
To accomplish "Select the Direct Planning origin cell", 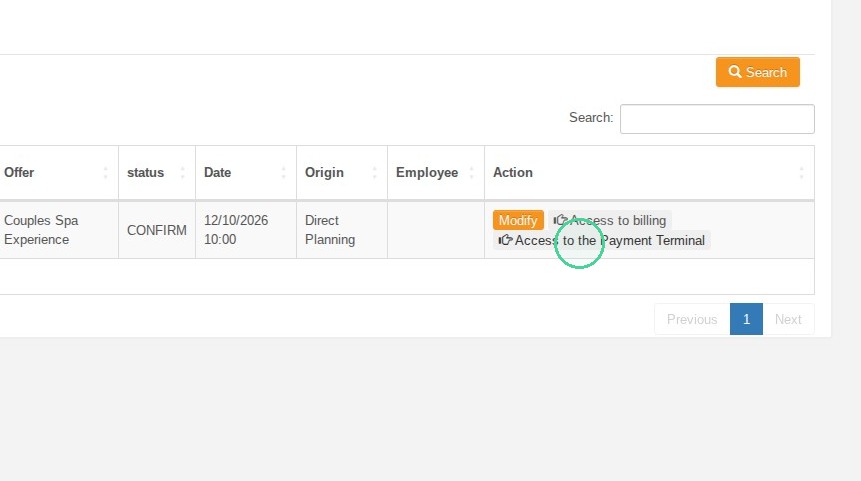I will click(342, 230).
